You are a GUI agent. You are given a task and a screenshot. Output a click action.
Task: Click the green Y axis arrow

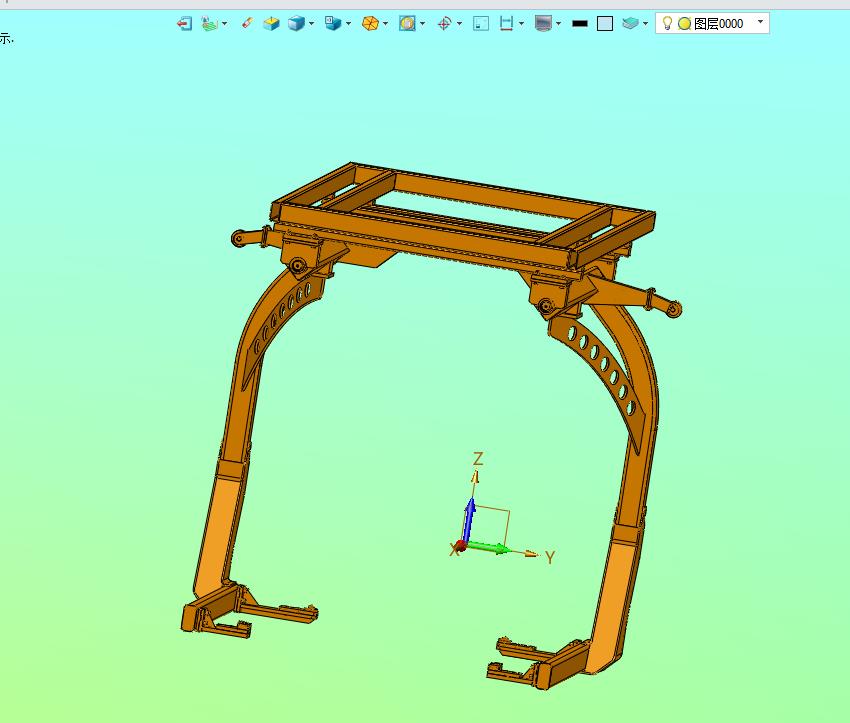click(488, 547)
